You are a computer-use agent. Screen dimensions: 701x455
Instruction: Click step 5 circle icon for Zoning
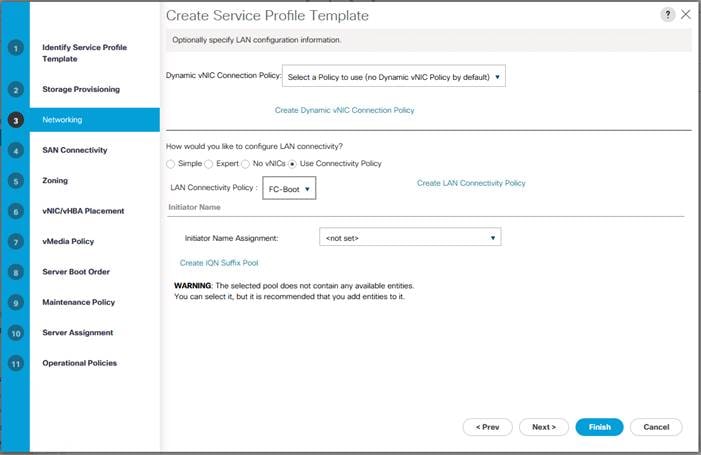(x=16, y=181)
